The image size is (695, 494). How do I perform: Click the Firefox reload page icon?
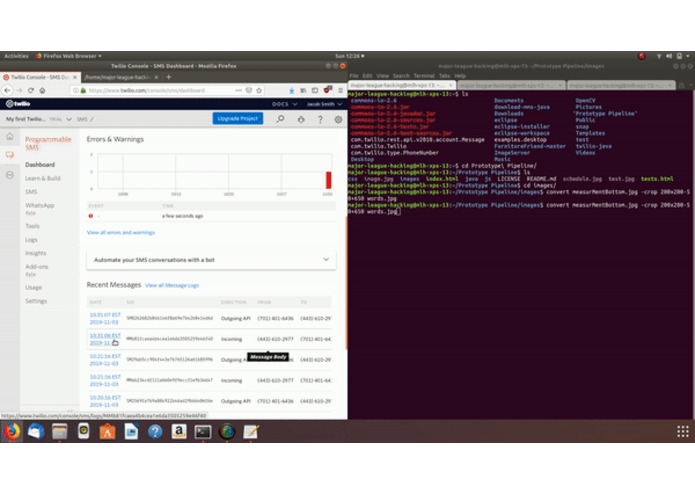point(31,90)
